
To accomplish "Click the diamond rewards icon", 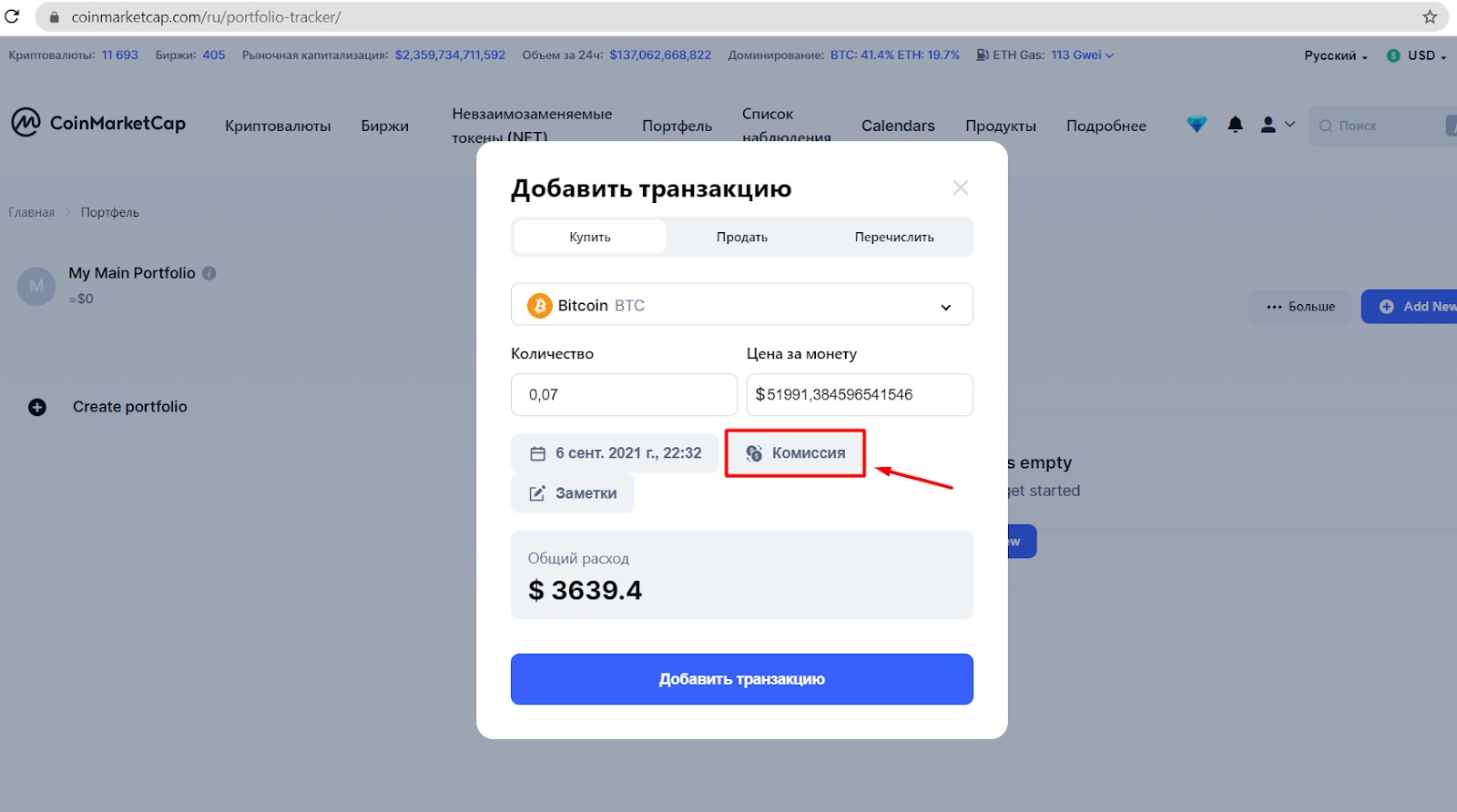I will pos(1197,125).
